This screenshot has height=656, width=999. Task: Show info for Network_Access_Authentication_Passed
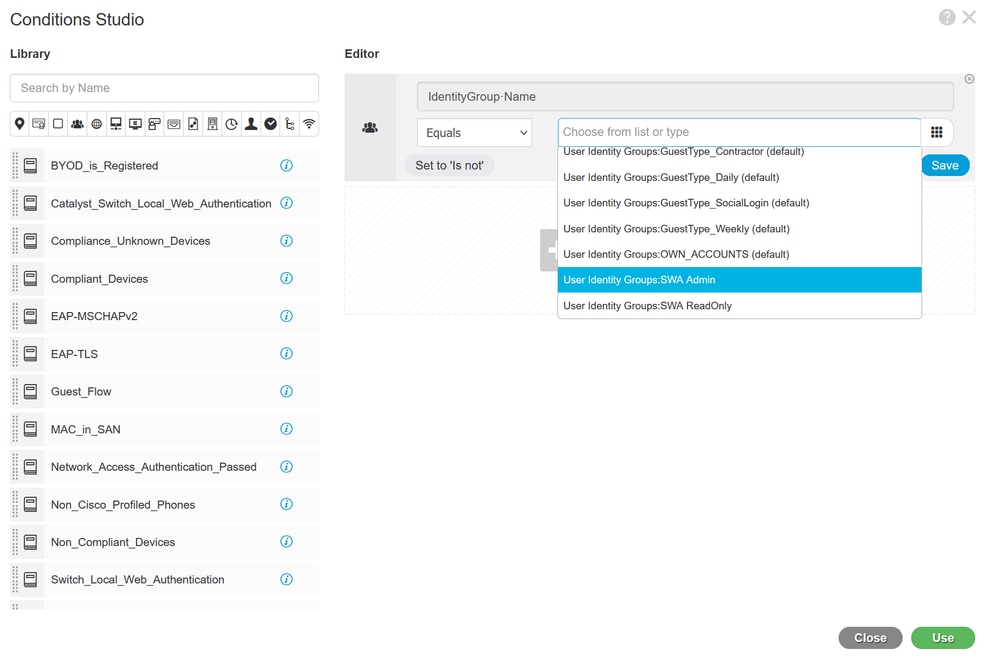[287, 467]
